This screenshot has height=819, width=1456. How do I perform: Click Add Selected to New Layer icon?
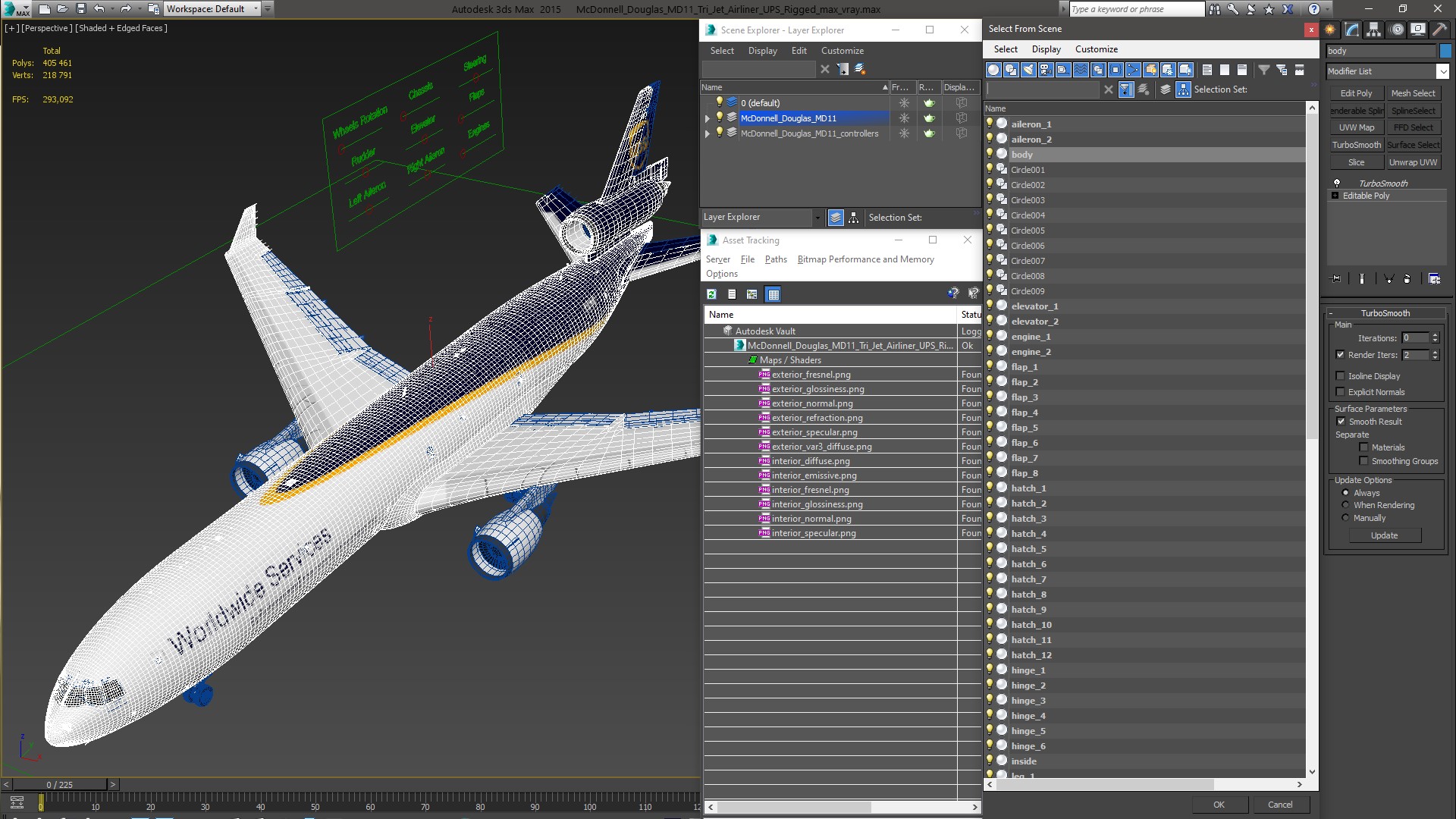point(860,69)
